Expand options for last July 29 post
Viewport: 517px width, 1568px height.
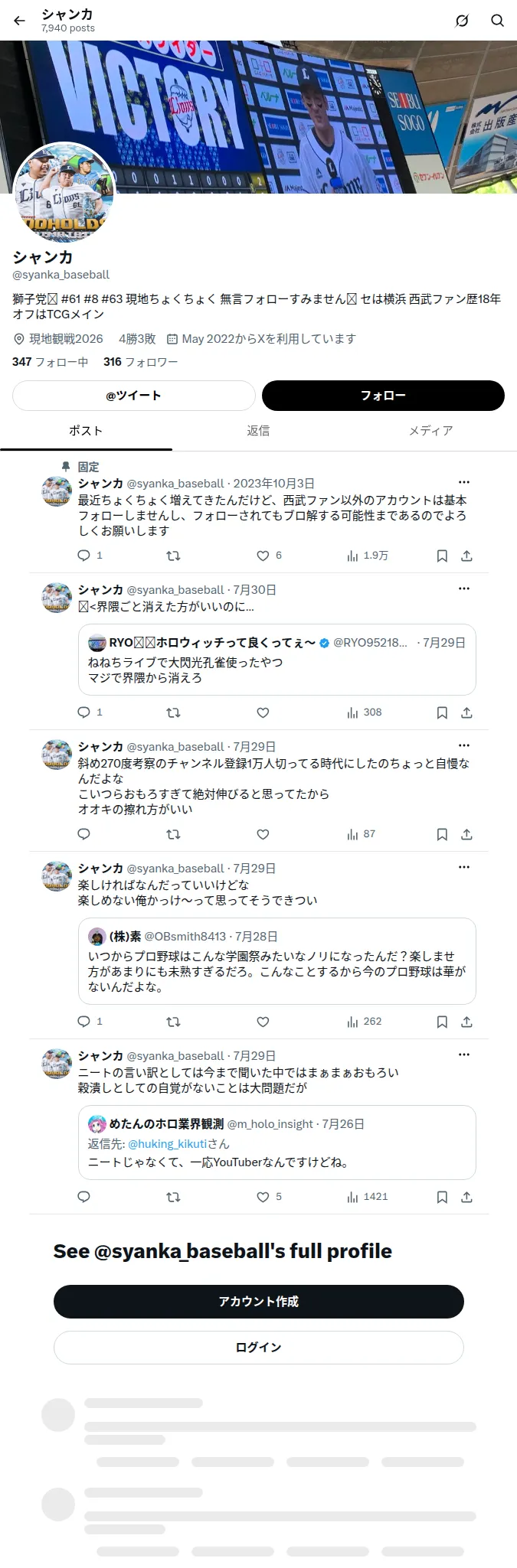[x=464, y=1055]
